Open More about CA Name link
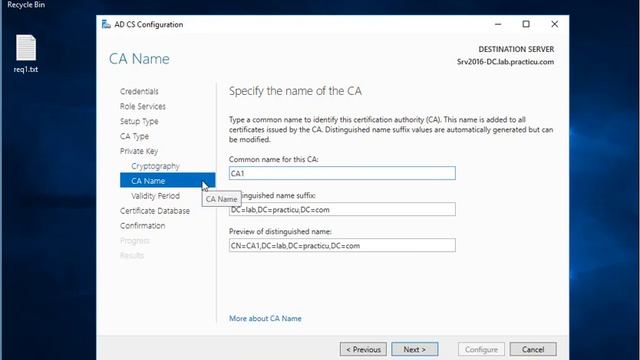 265,318
